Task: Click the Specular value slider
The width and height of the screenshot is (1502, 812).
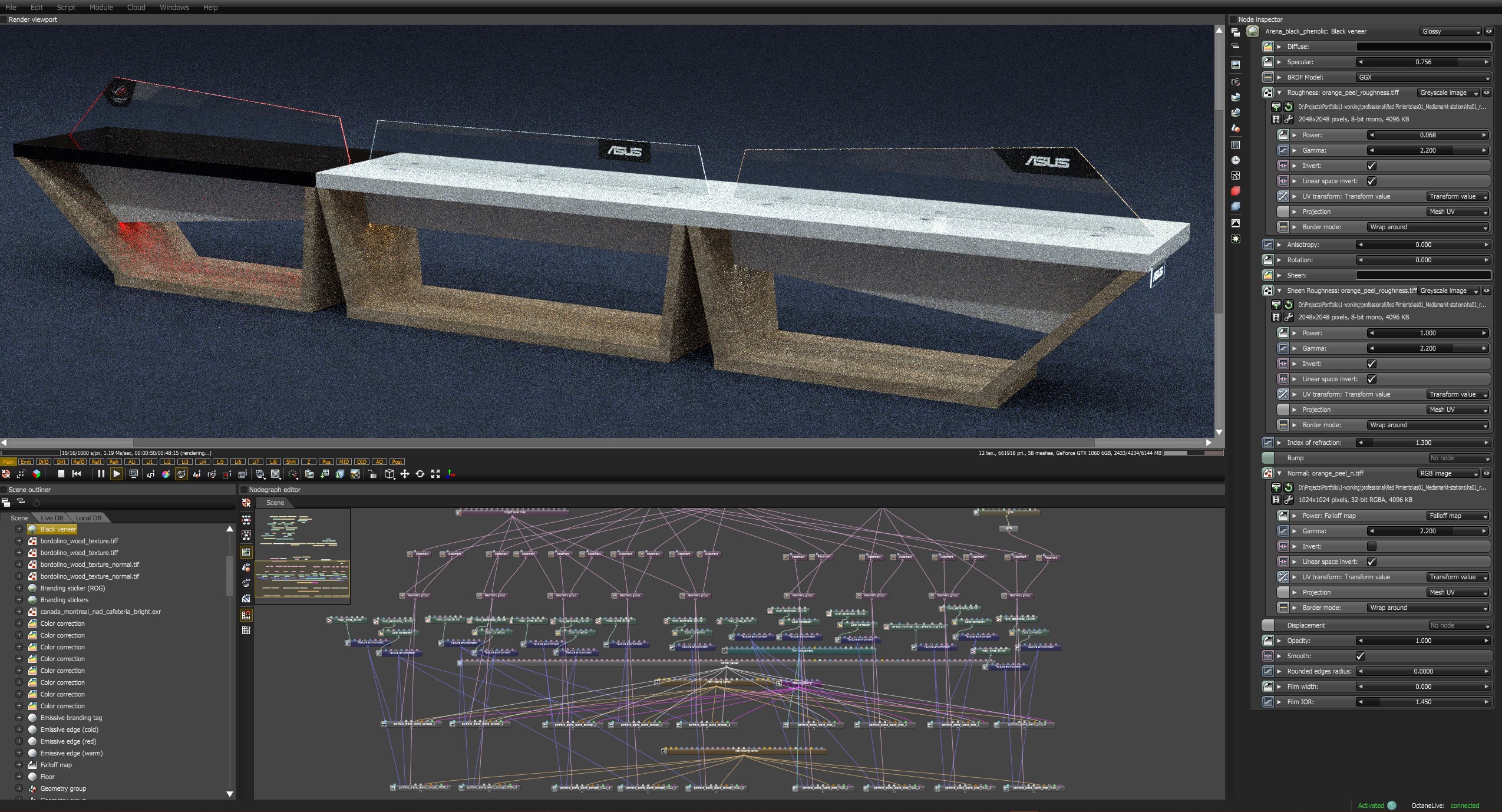Action: point(1422,62)
